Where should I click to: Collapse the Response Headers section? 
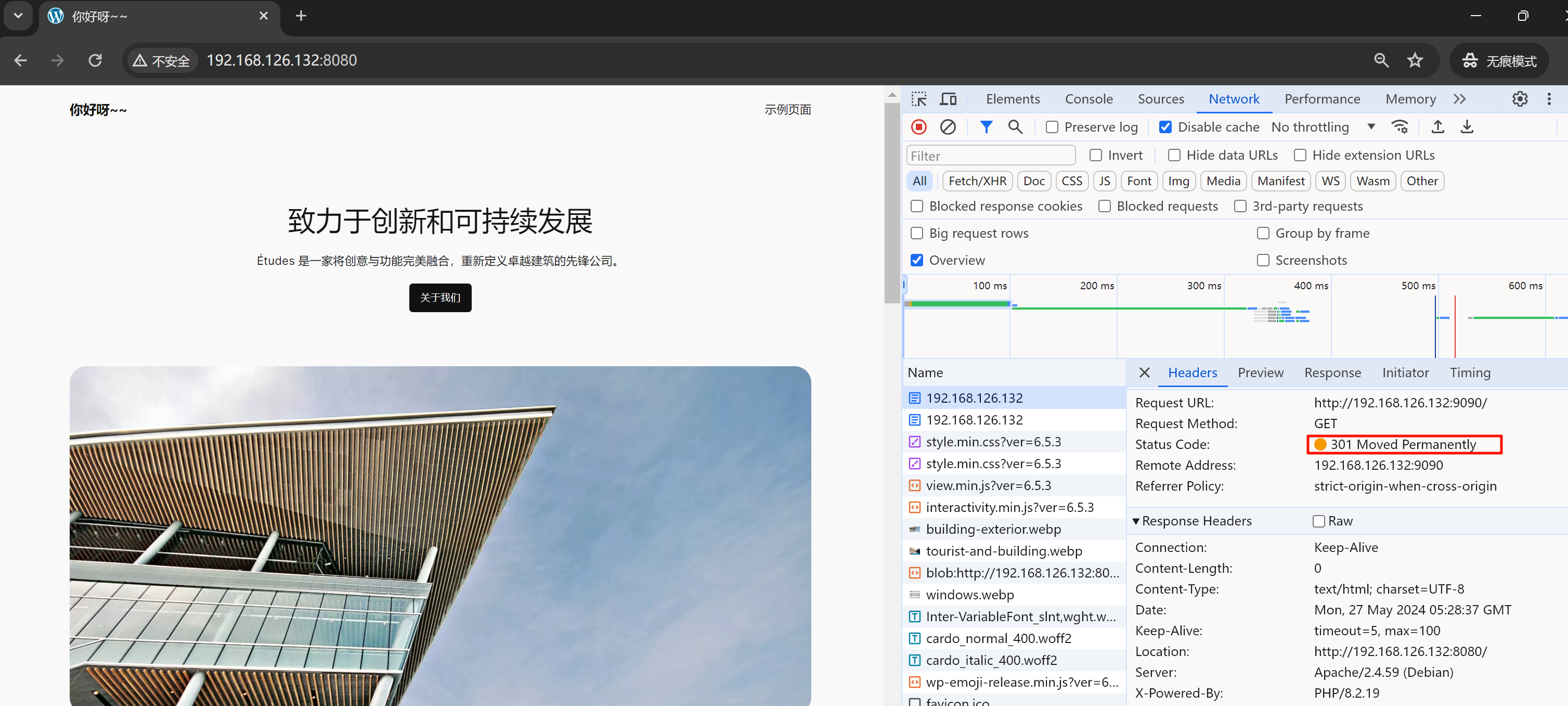(1136, 521)
